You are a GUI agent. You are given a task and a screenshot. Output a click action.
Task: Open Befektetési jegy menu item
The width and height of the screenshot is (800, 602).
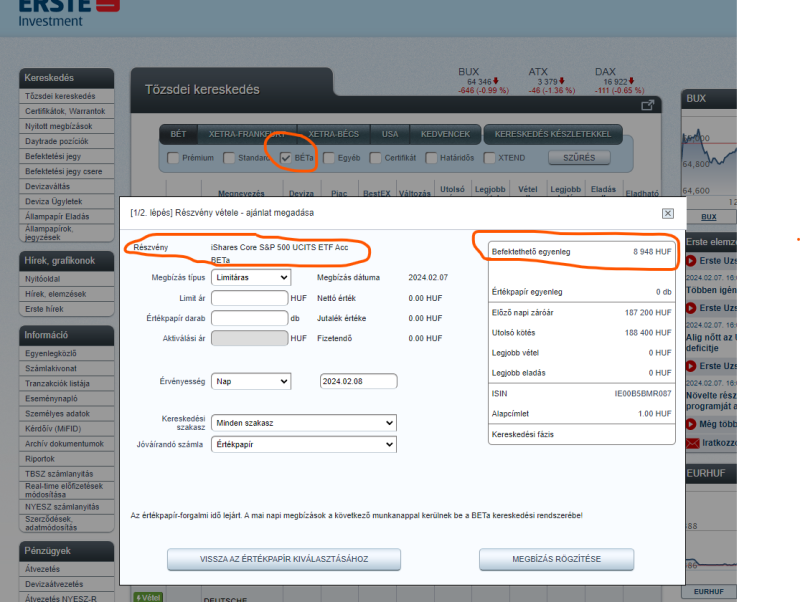(x=66, y=157)
